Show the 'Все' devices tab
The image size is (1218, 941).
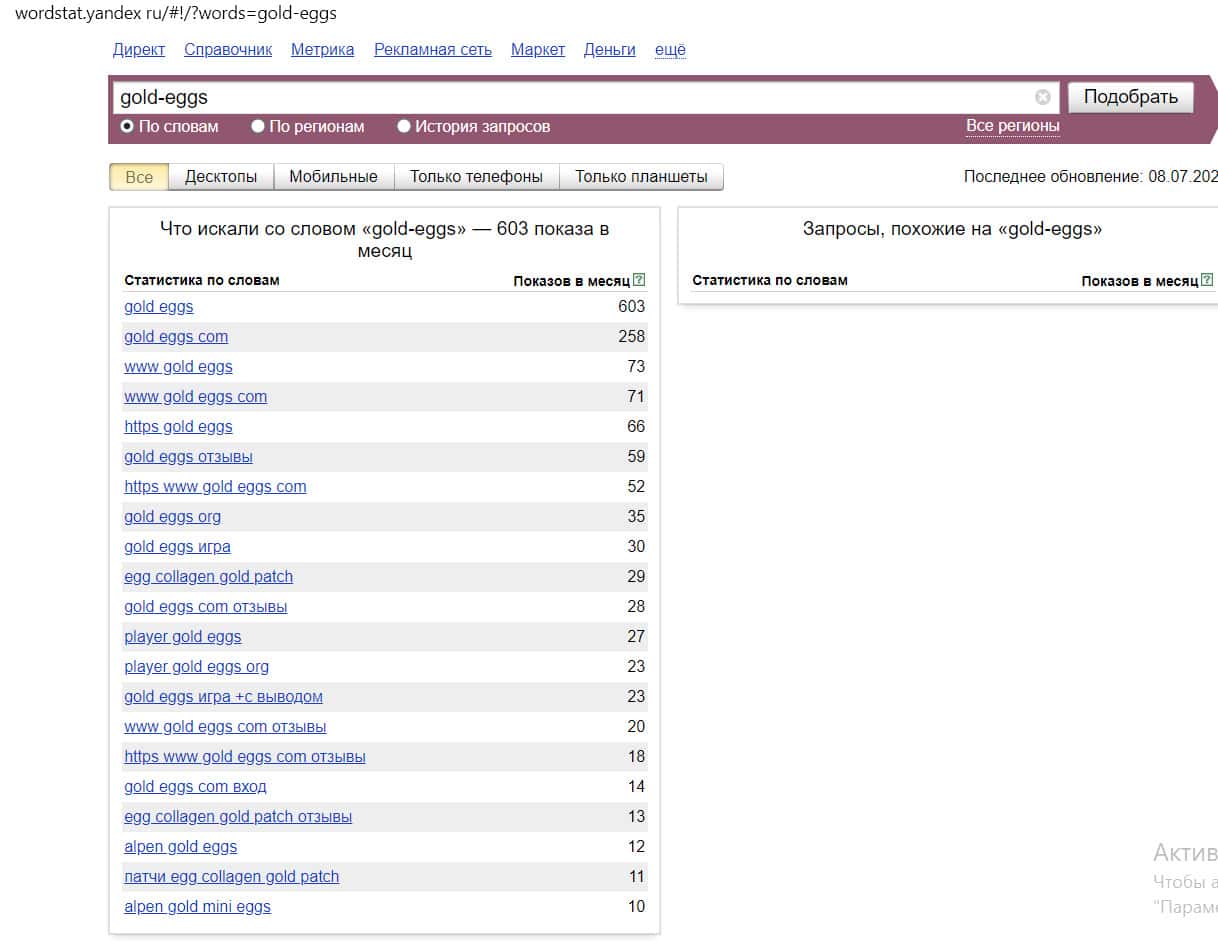coord(139,177)
